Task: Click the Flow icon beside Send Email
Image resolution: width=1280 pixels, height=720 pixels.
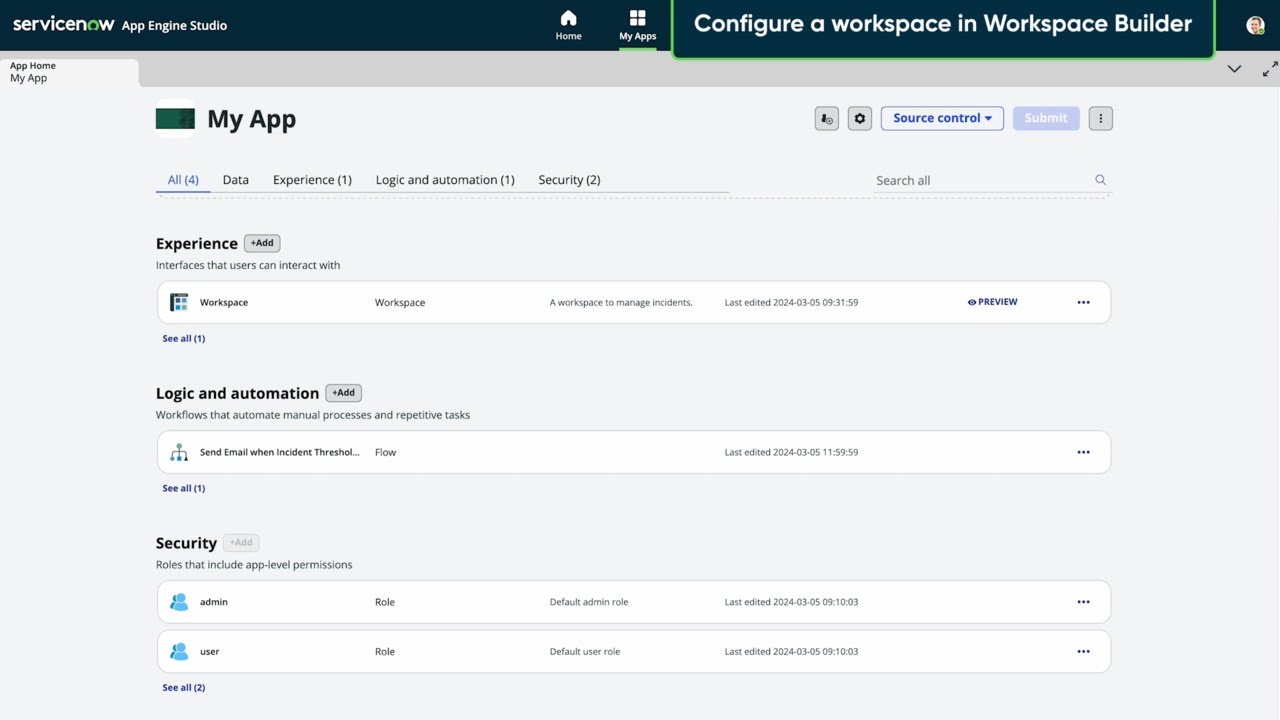Action: [x=179, y=451]
